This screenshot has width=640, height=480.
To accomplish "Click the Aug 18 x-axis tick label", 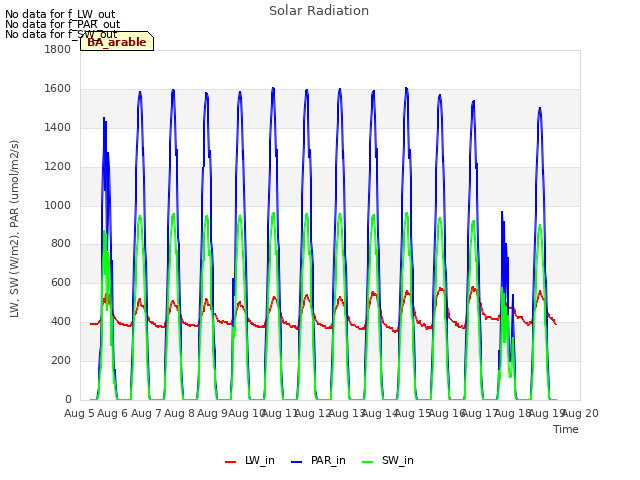I will click(513, 413).
